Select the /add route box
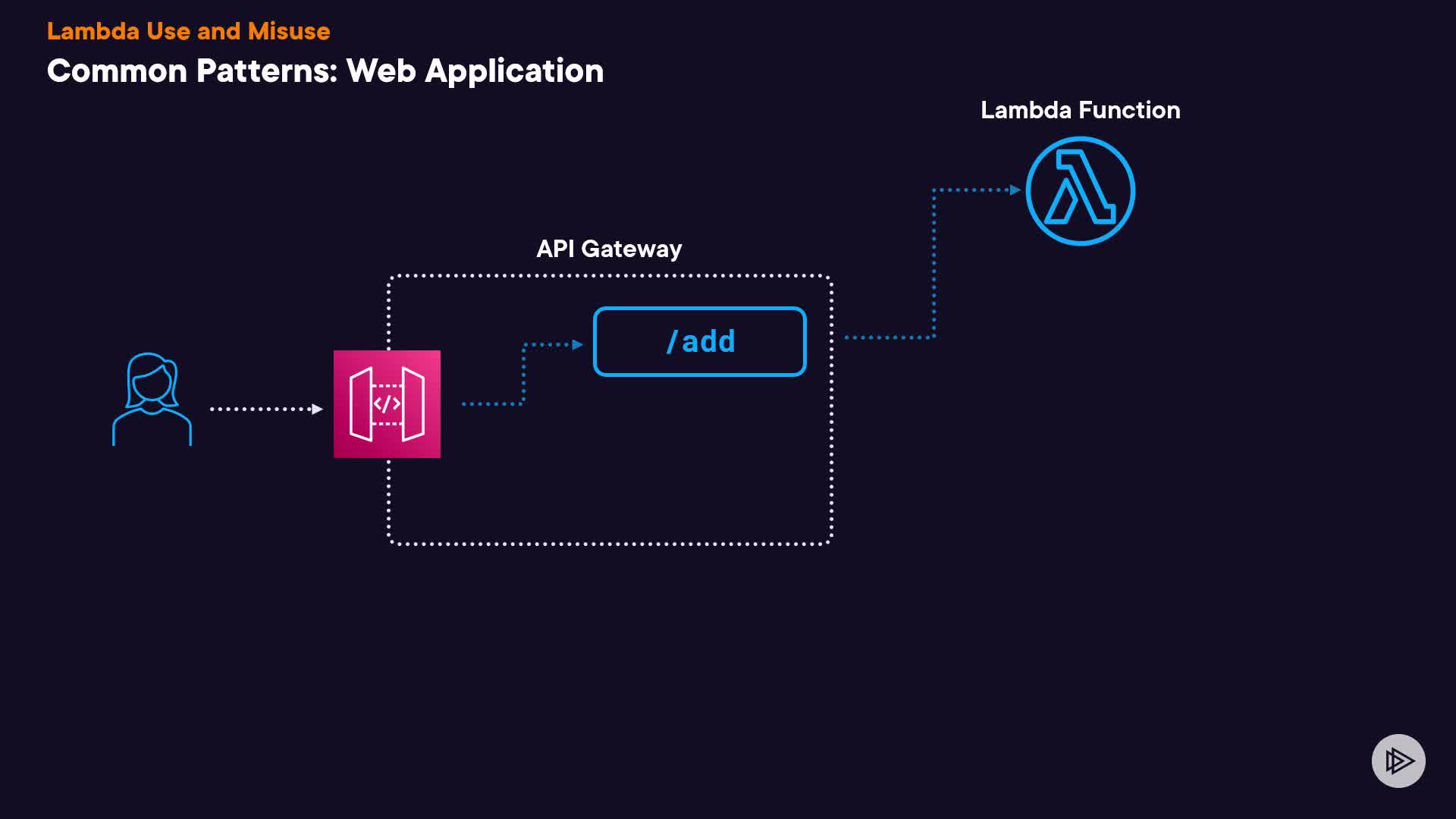This screenshot has width=1456, height=819. point(699,341)
